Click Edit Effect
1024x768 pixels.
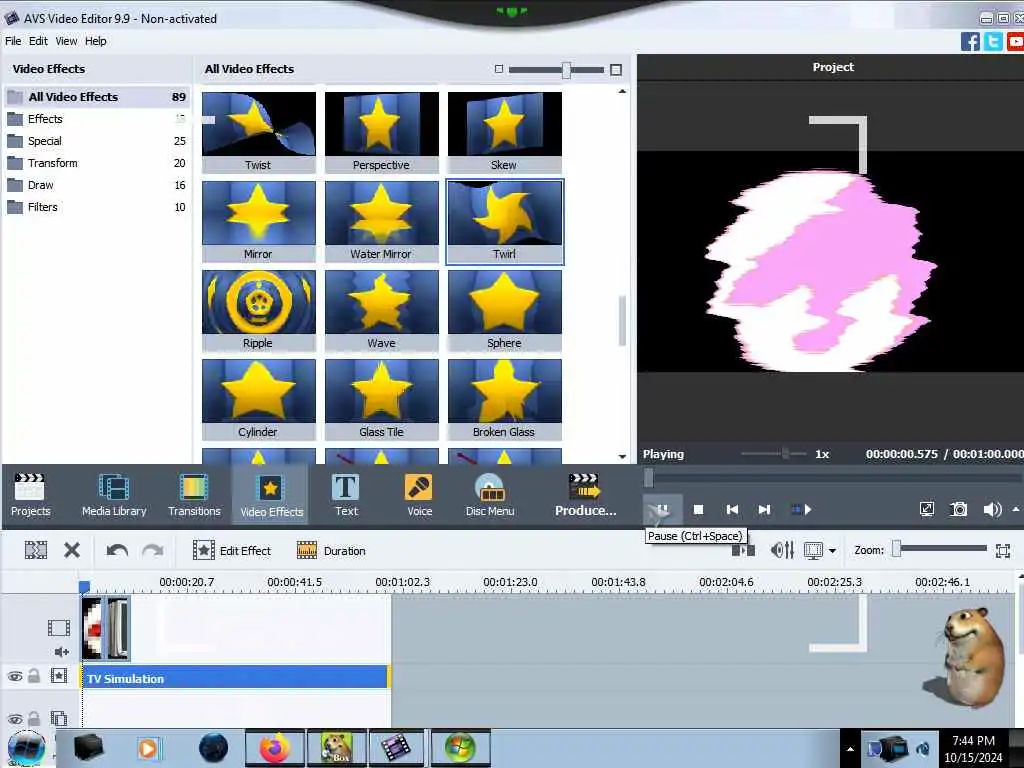[231, 551]
